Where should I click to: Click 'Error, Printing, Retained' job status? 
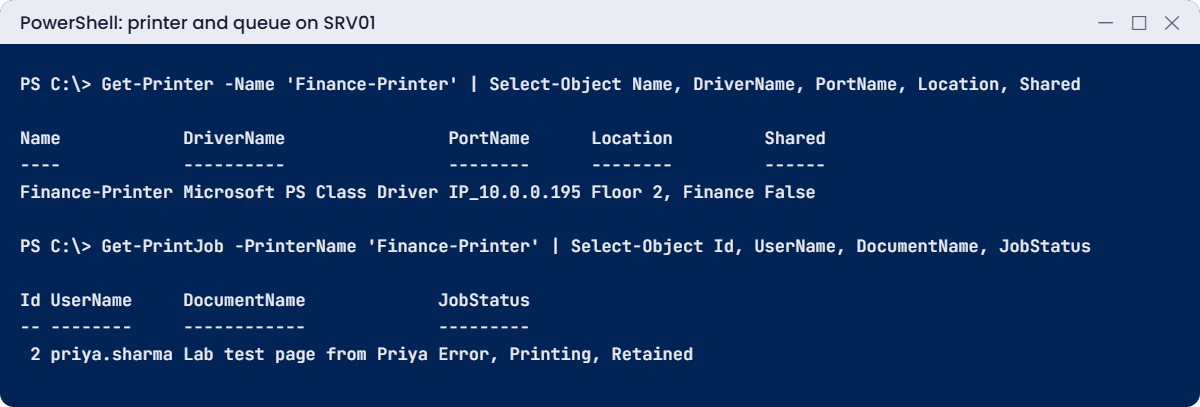566,354
